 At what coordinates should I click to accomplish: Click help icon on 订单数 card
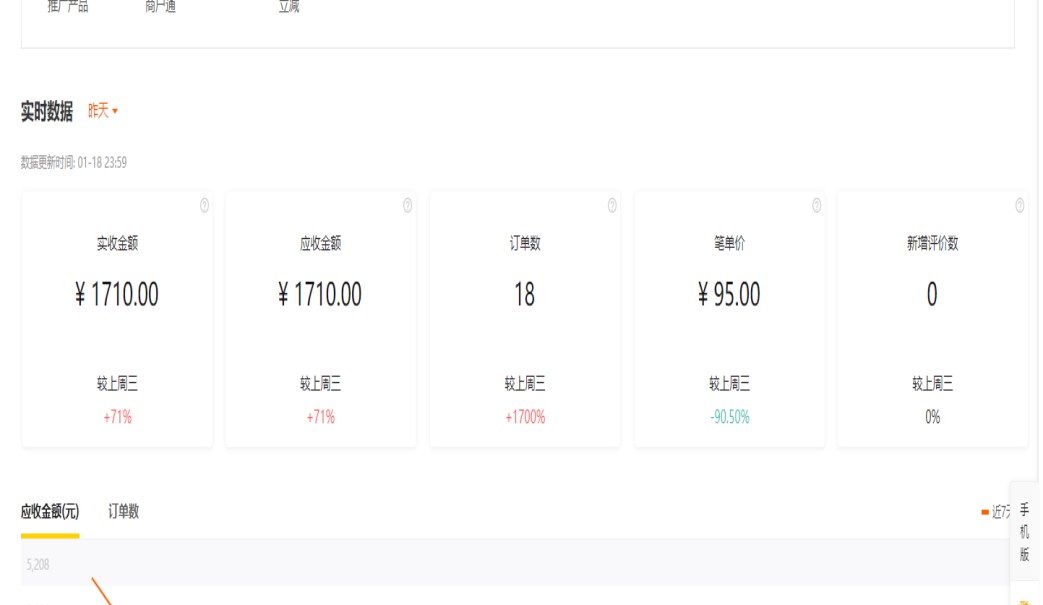tap(612, 206)
